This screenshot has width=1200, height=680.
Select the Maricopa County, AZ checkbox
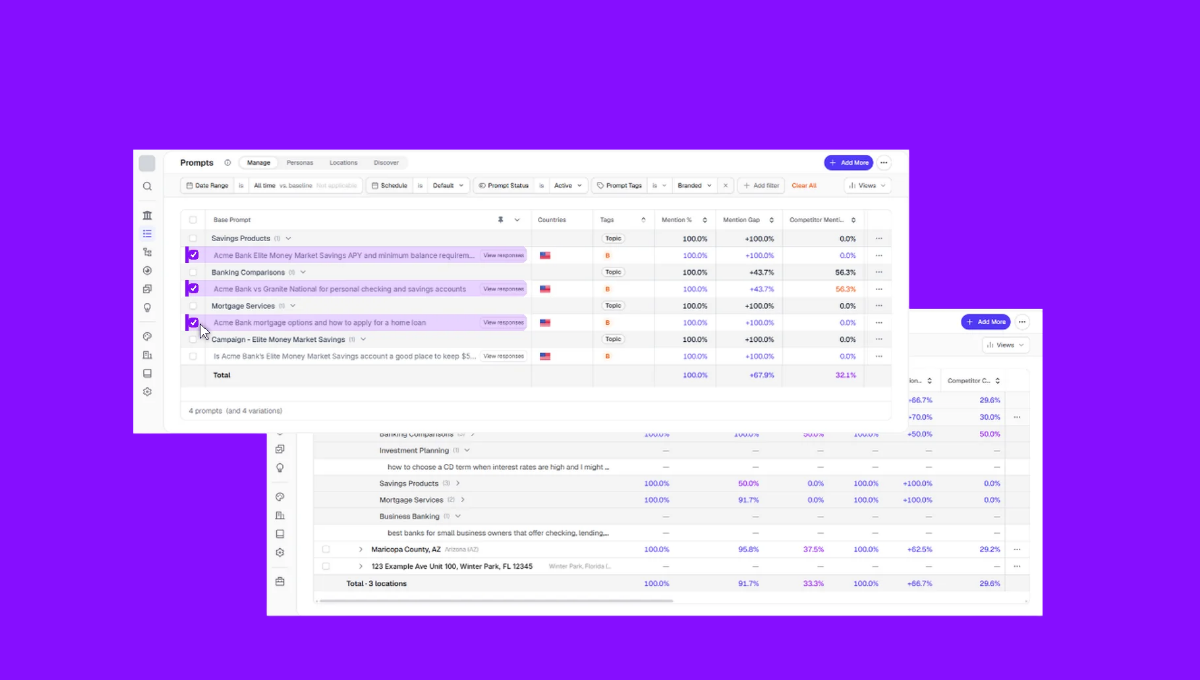[x=326, y=549]
